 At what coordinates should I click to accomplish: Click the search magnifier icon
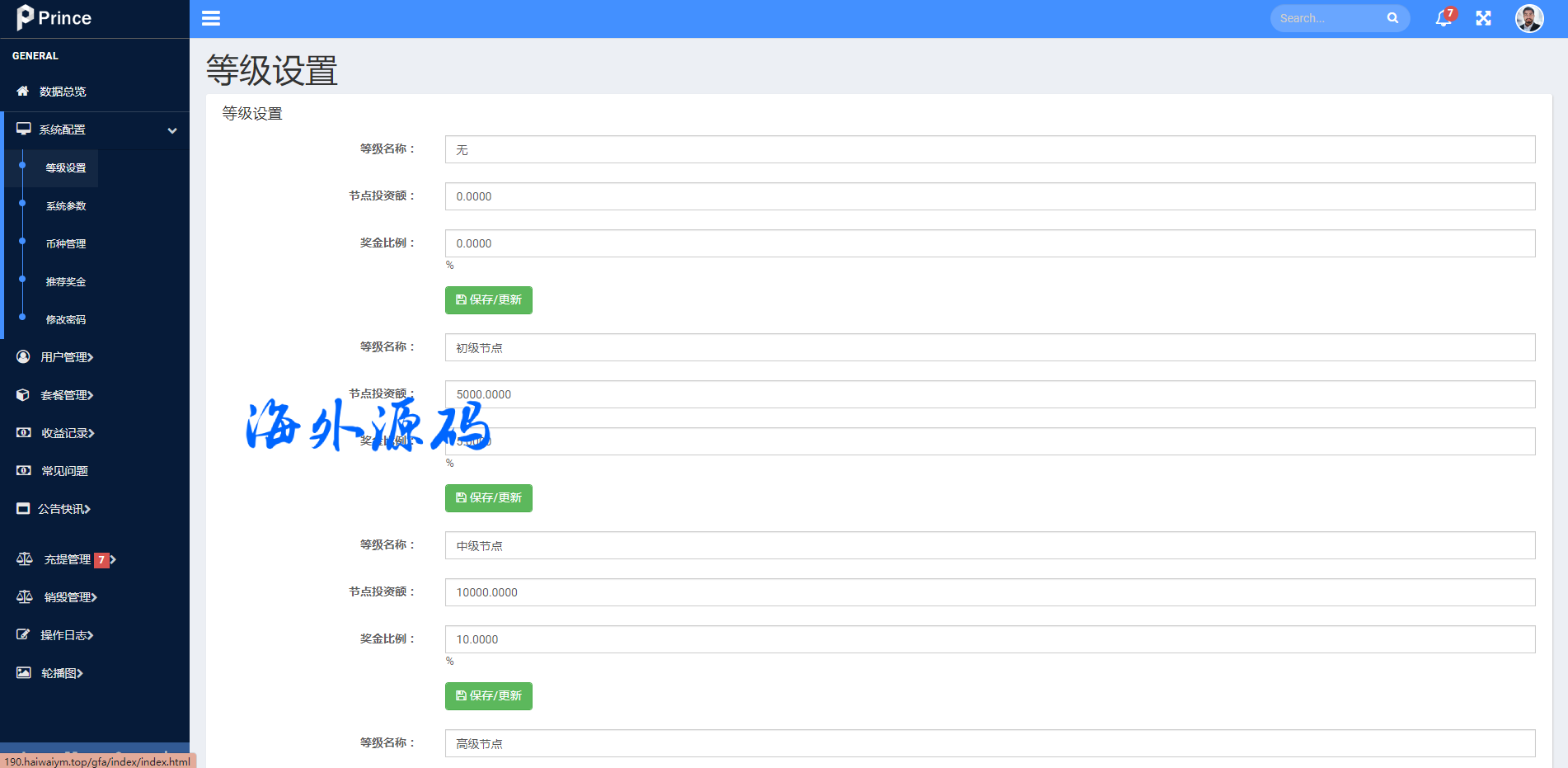point(1392,18)
